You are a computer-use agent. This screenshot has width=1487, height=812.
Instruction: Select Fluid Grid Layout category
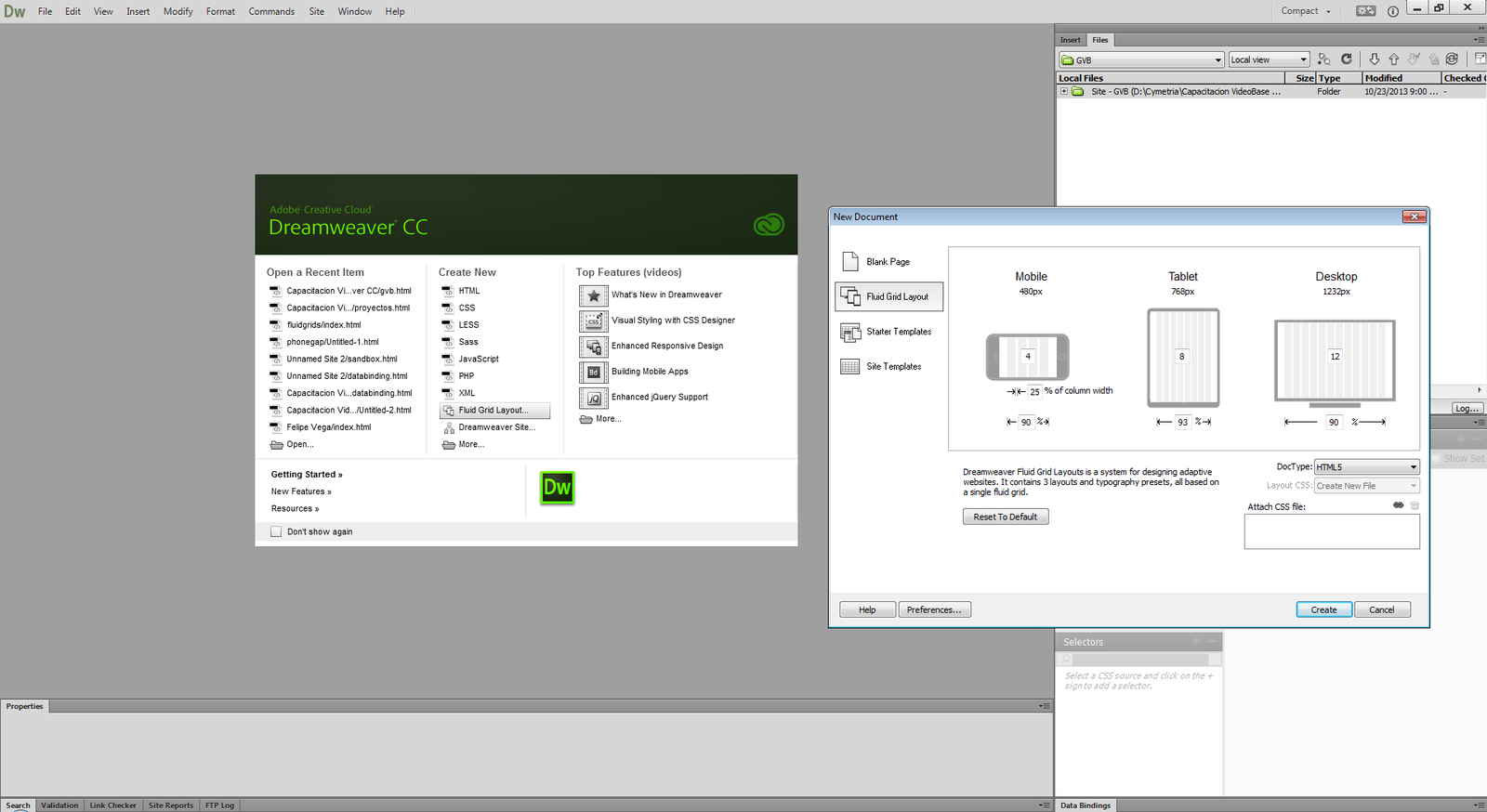(889, 296)
